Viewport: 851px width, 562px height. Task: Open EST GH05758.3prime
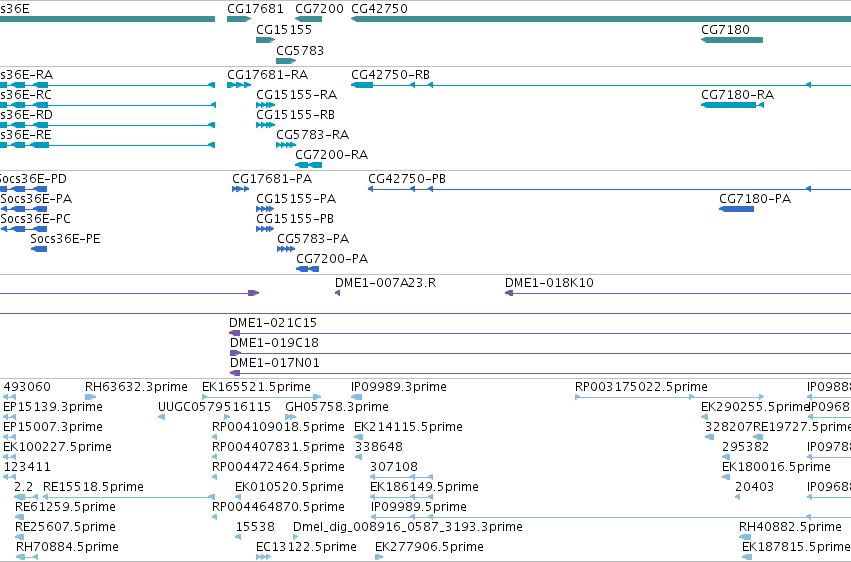point(337,407)
